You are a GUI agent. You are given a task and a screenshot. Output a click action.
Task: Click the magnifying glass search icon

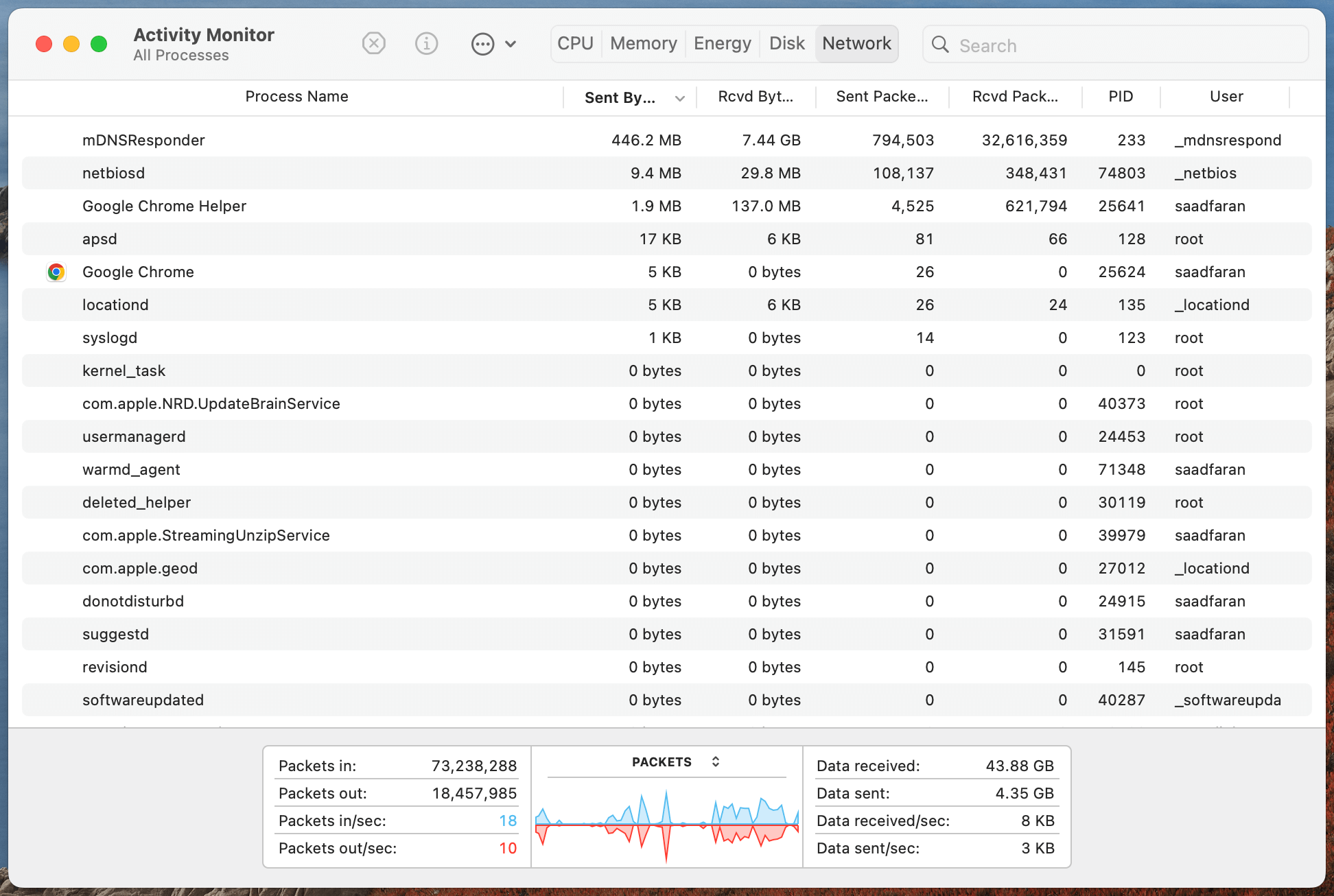point(940,45)
